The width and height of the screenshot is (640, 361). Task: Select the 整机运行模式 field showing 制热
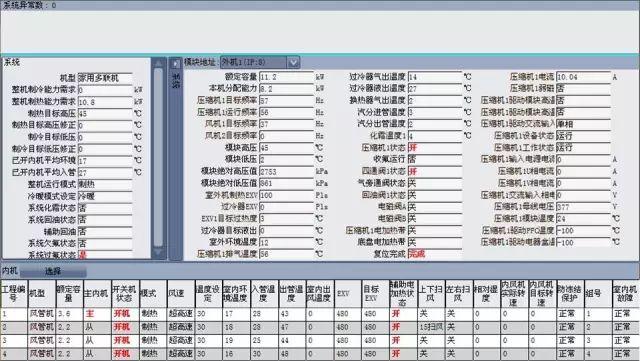click(x=105, y=184)
